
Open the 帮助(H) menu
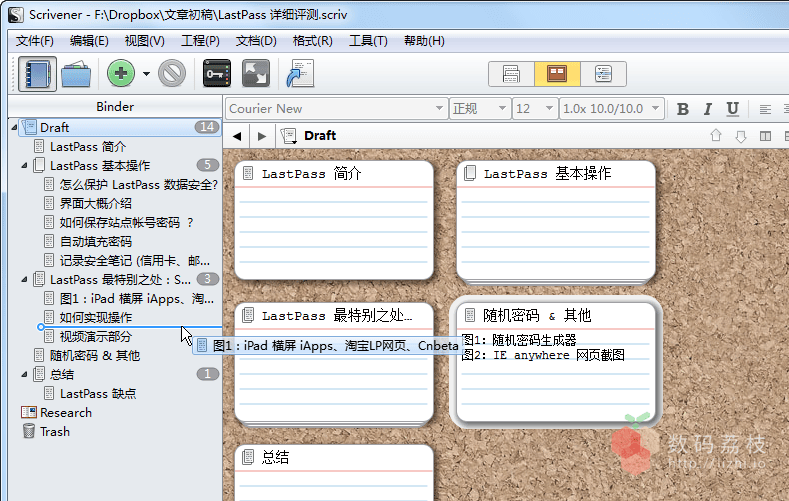click(x=424, y=41)
